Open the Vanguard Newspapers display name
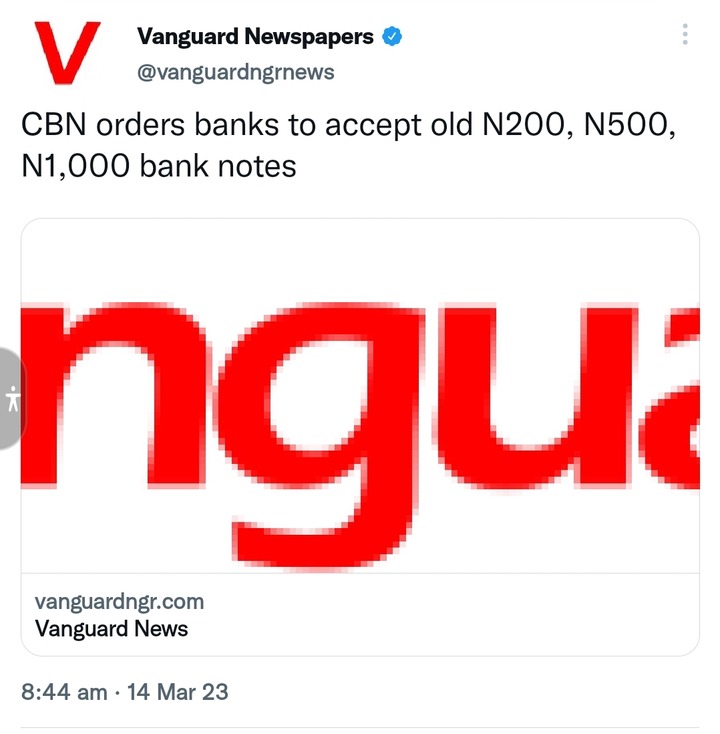 coord(255,37)
